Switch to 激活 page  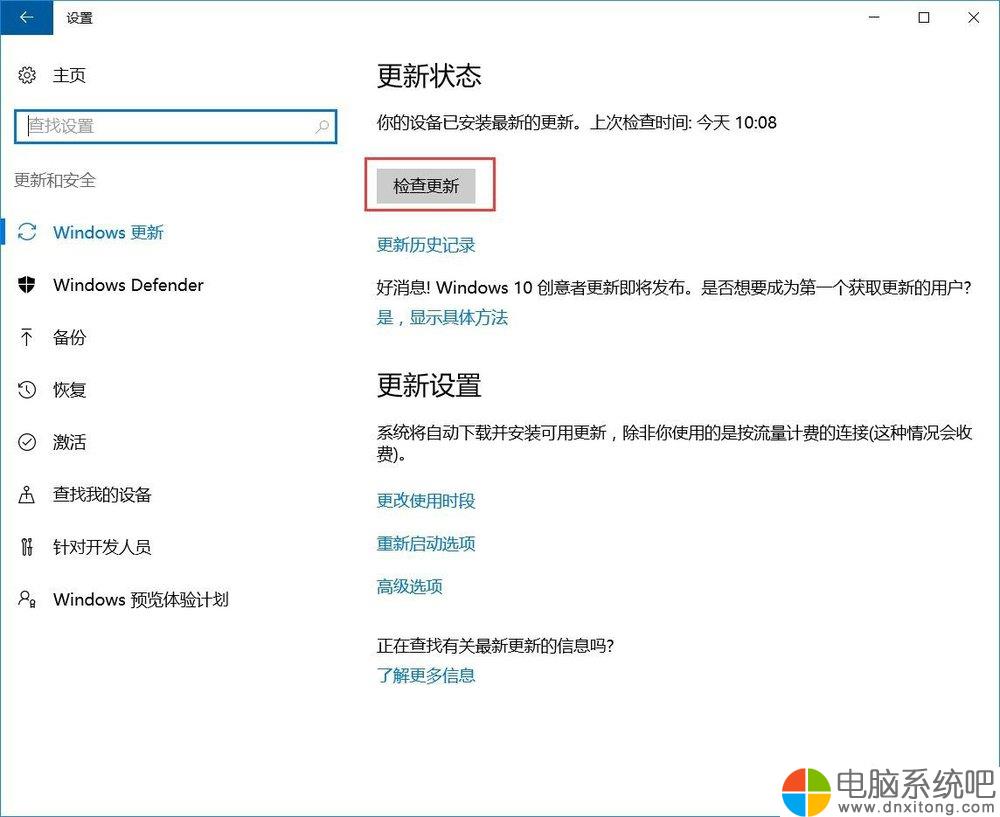[x=69, y=441]
